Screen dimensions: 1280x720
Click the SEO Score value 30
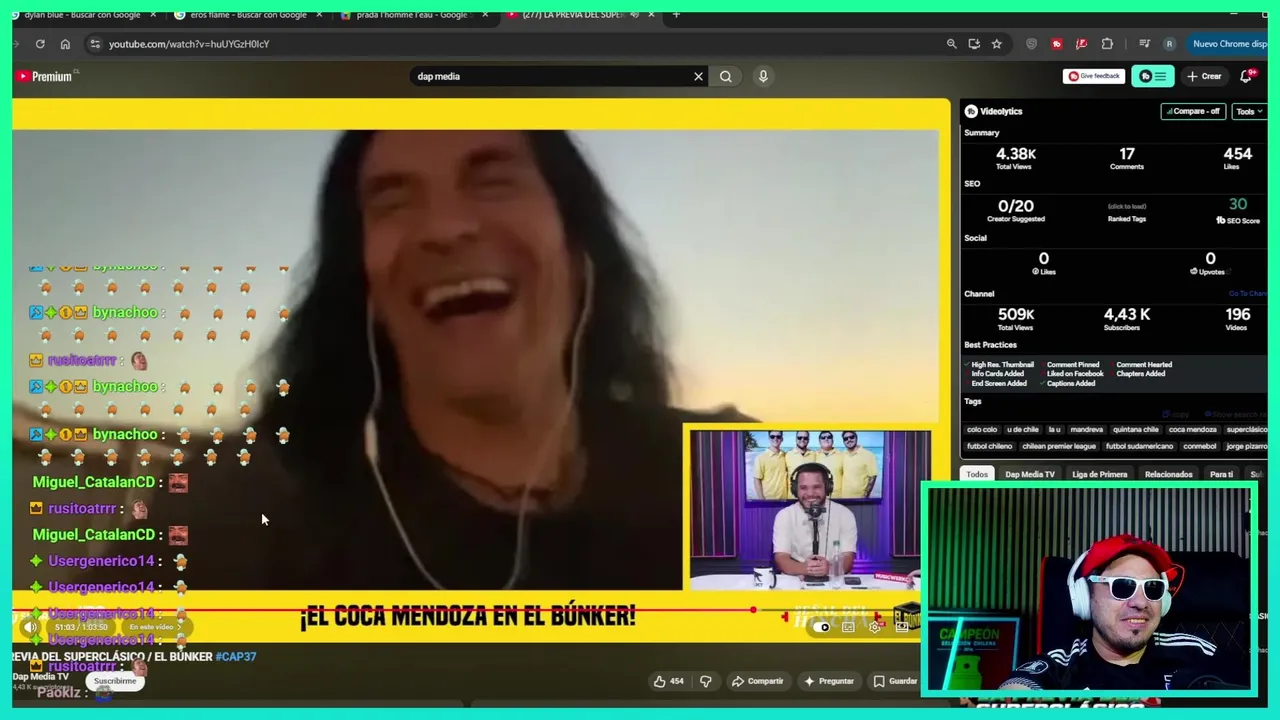[x=1238, y=204]
